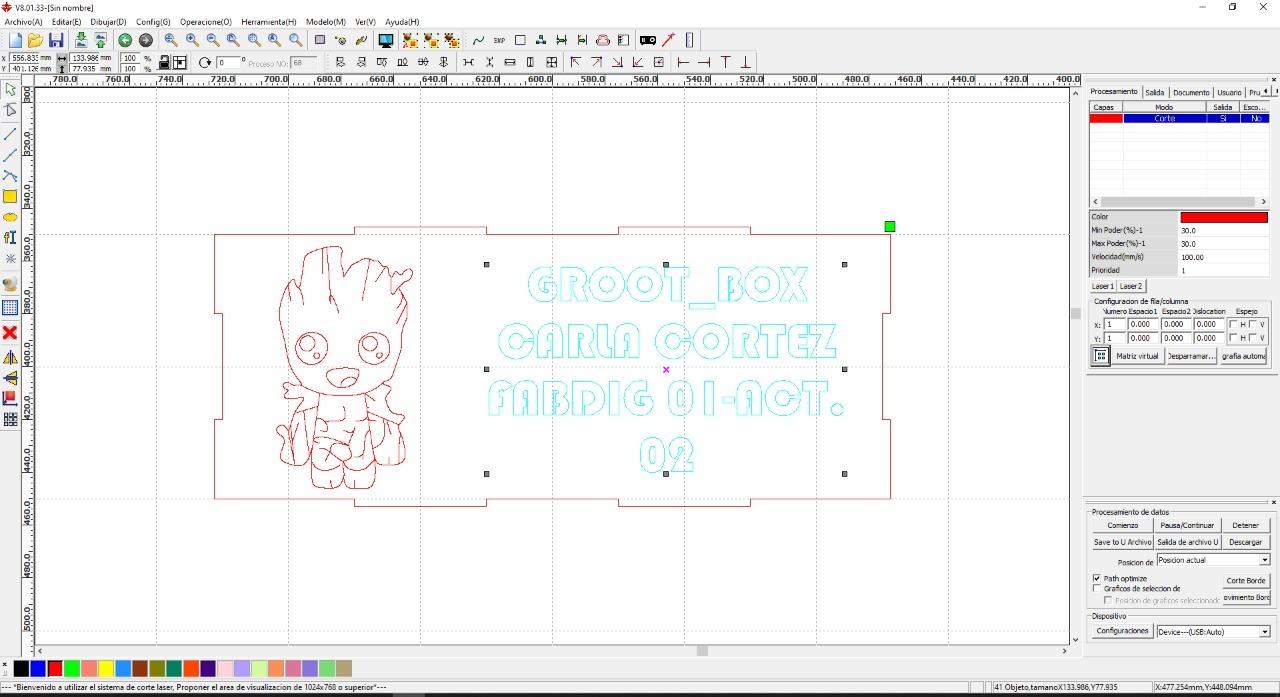
Task: Click the camera device toolbar icon
Action: tap(648, 40)
